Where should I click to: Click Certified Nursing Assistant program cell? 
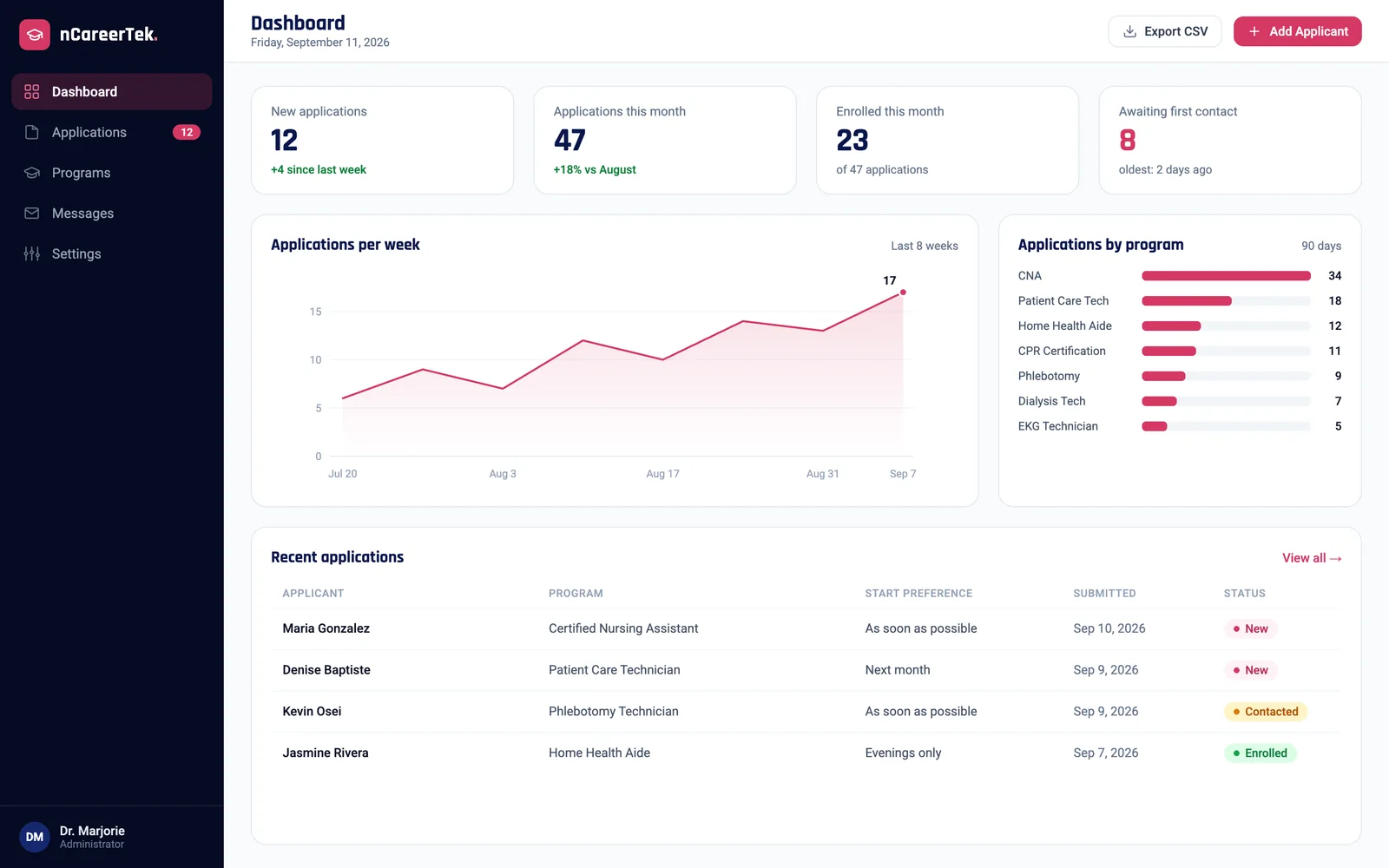tap(623, 628)
